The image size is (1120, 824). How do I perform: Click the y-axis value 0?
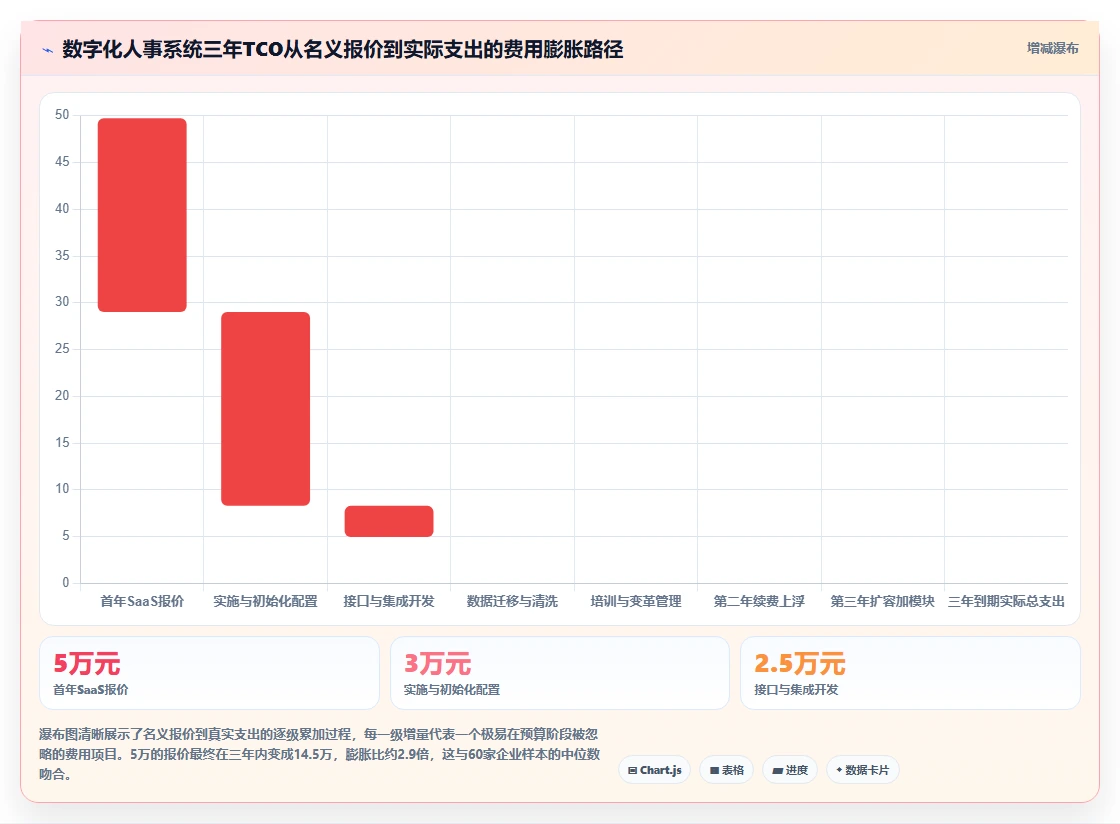pos(66,583)
